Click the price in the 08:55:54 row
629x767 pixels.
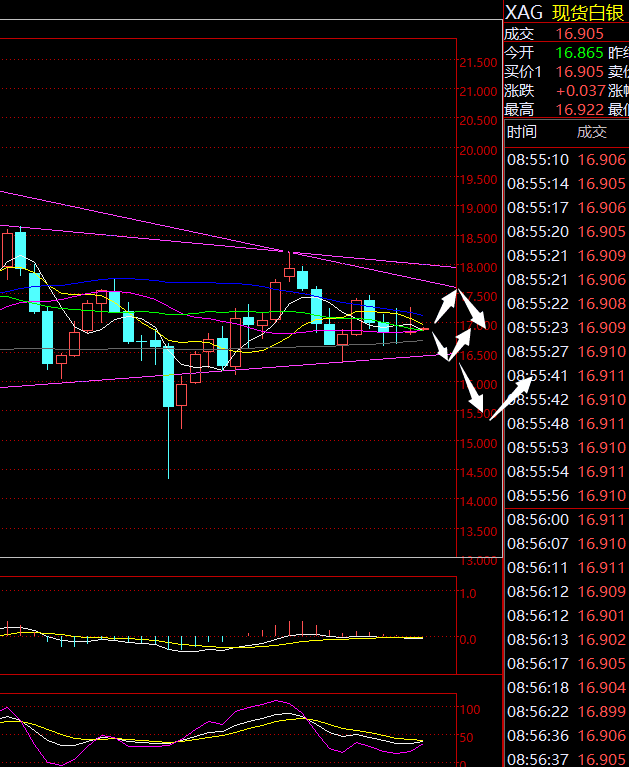602,472
